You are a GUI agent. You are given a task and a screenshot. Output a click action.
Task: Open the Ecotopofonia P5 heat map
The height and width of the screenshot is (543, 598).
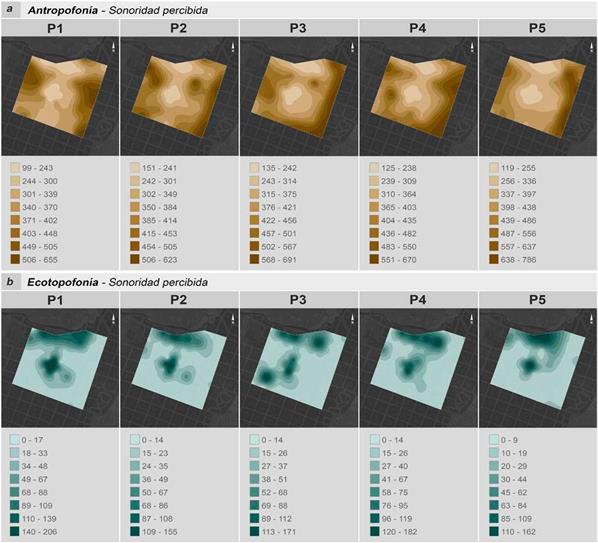538,368
